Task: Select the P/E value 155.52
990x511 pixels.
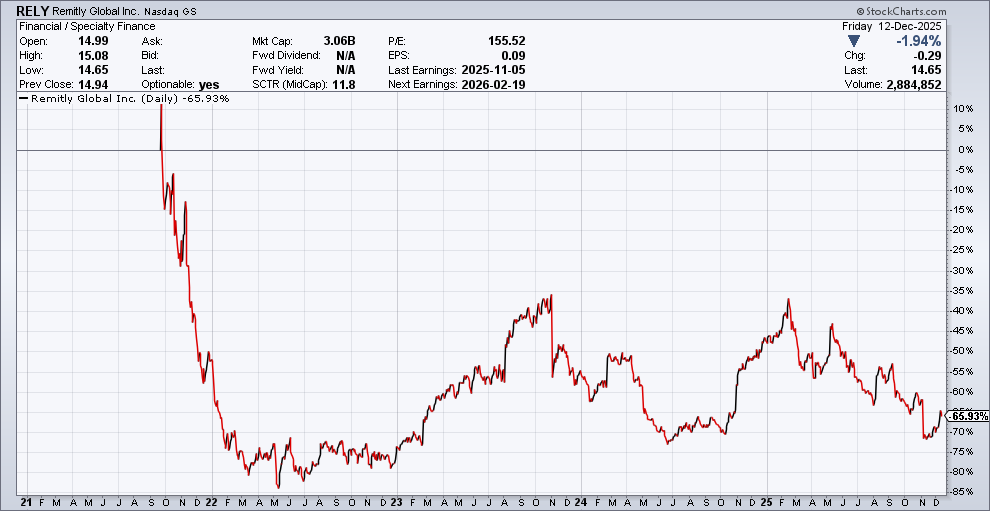Action: [507, 41]
